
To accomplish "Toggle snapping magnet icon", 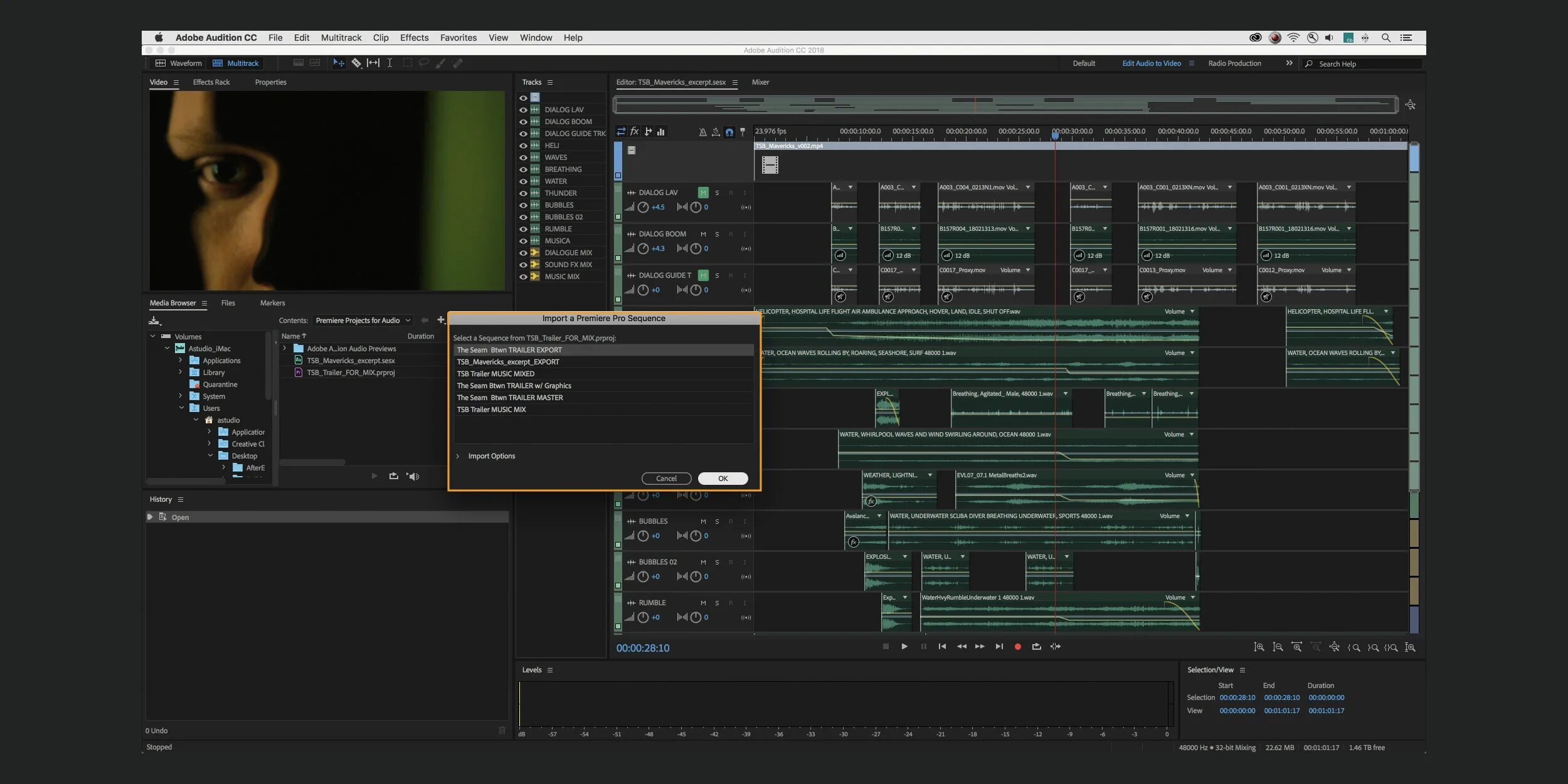I will tap(729, 132).
